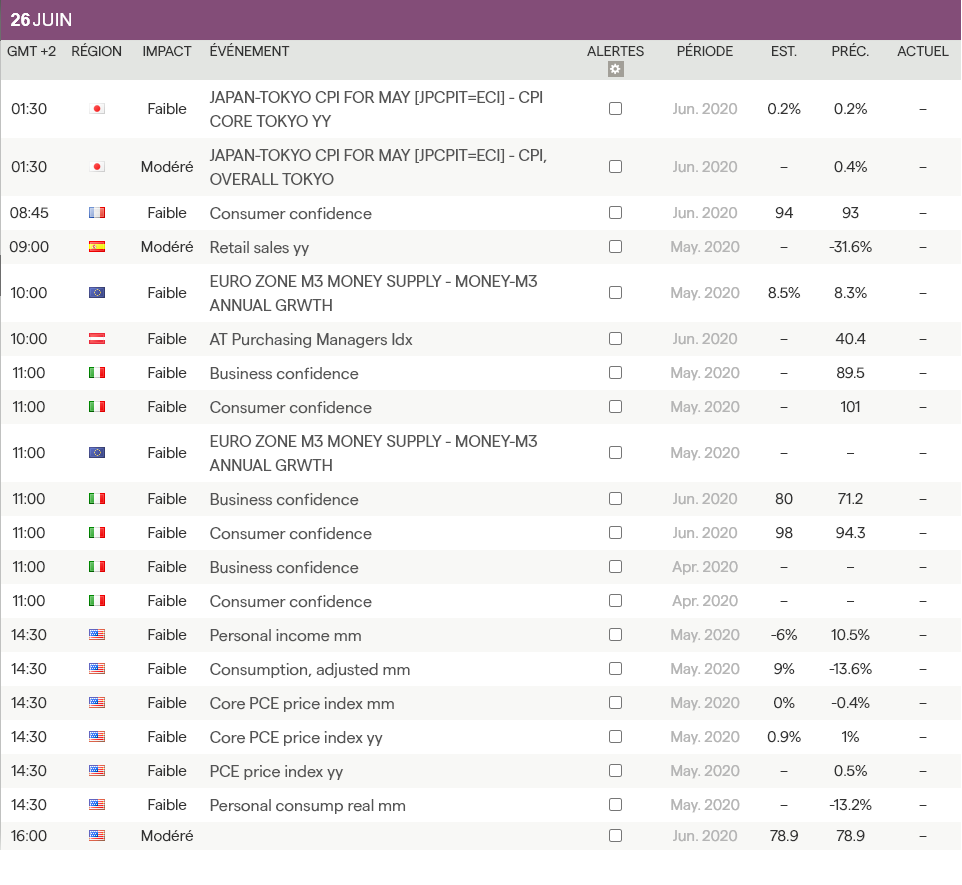Click Italy flag in Apr. 2020 Consumer confidence row
The height and width of the screenshot is (885, 962).
(97, 601)
